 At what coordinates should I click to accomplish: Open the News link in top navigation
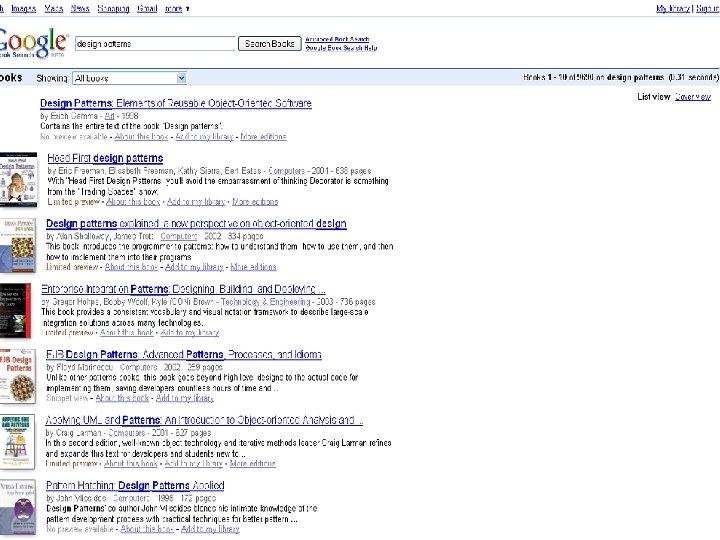pos(80,8)
